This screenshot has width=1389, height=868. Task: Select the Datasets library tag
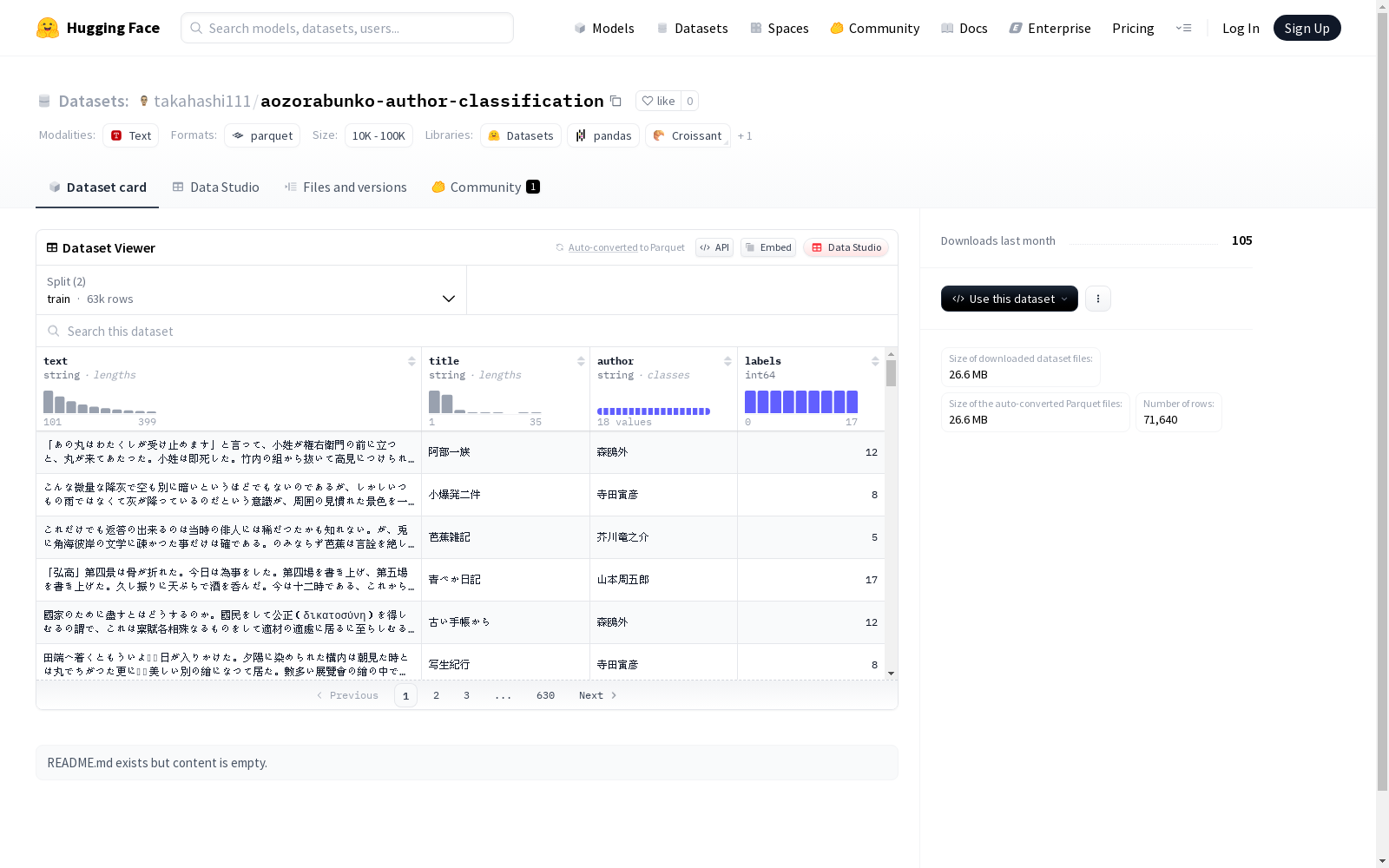click(x=521, y=135)
